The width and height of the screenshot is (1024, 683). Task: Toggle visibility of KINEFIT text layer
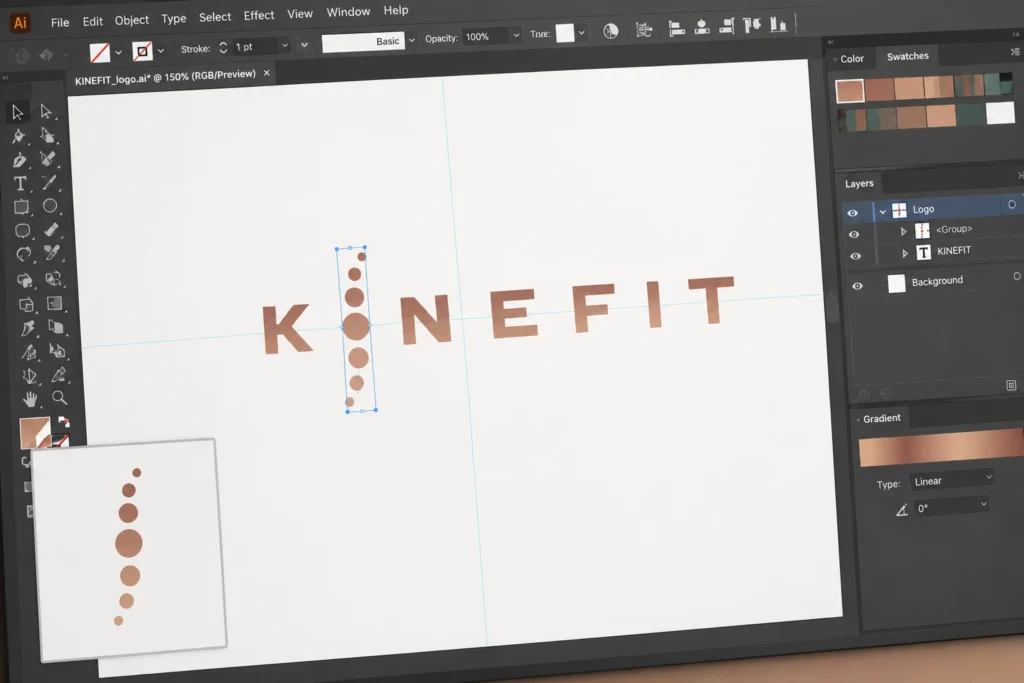[855, 256]
